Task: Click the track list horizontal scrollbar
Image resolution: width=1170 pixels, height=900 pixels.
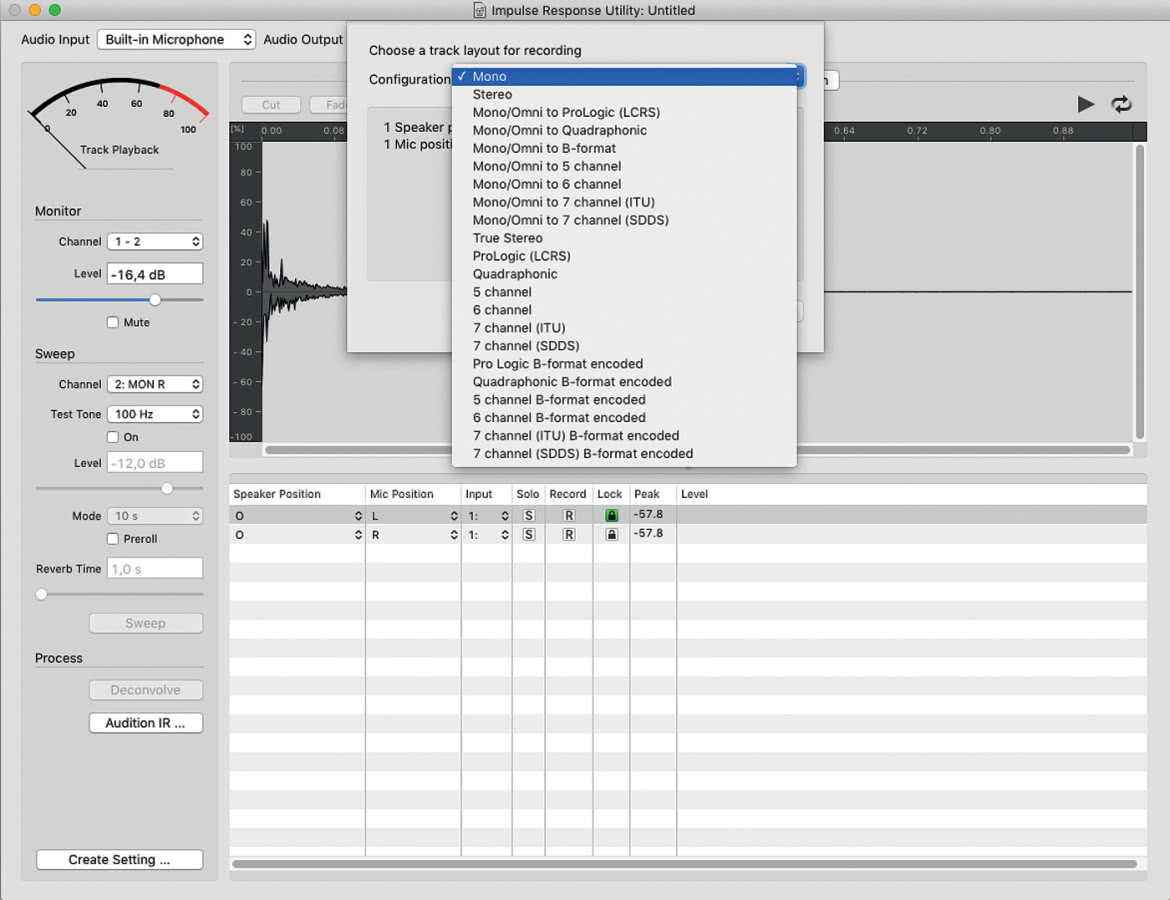Action: (684, 864)
